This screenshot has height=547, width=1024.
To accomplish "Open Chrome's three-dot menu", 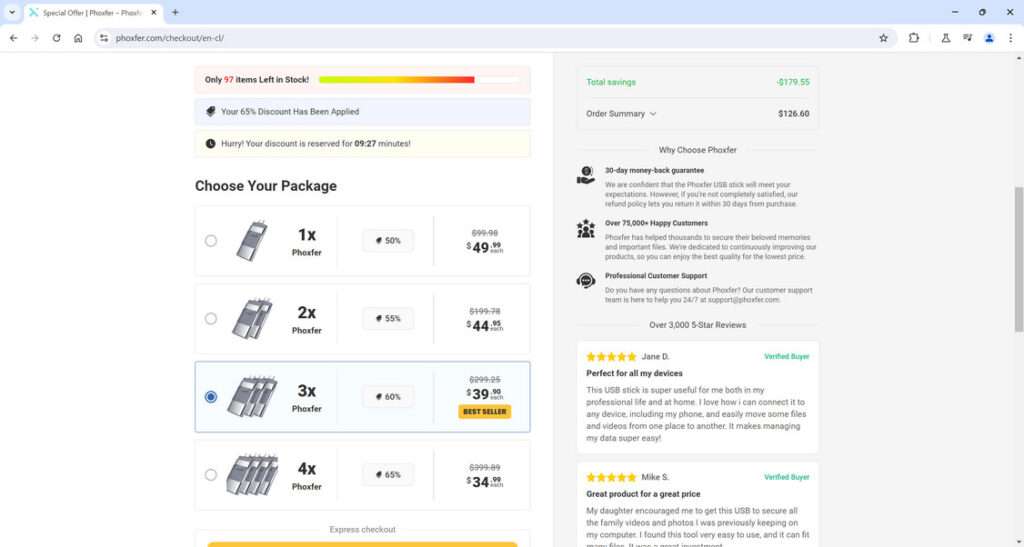I will [x=1010, y=38].
